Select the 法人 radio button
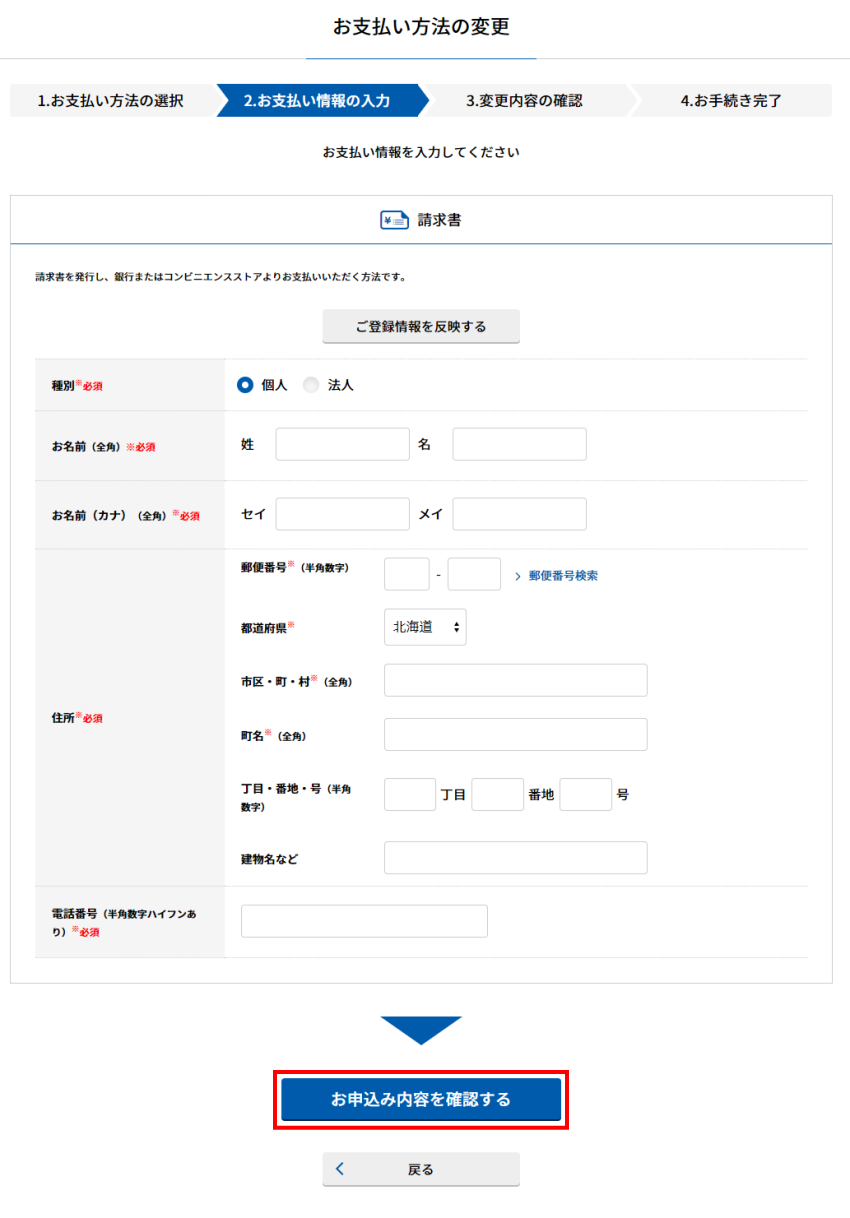The width and height of the screenshot is (850, 1218). point(311,385)
